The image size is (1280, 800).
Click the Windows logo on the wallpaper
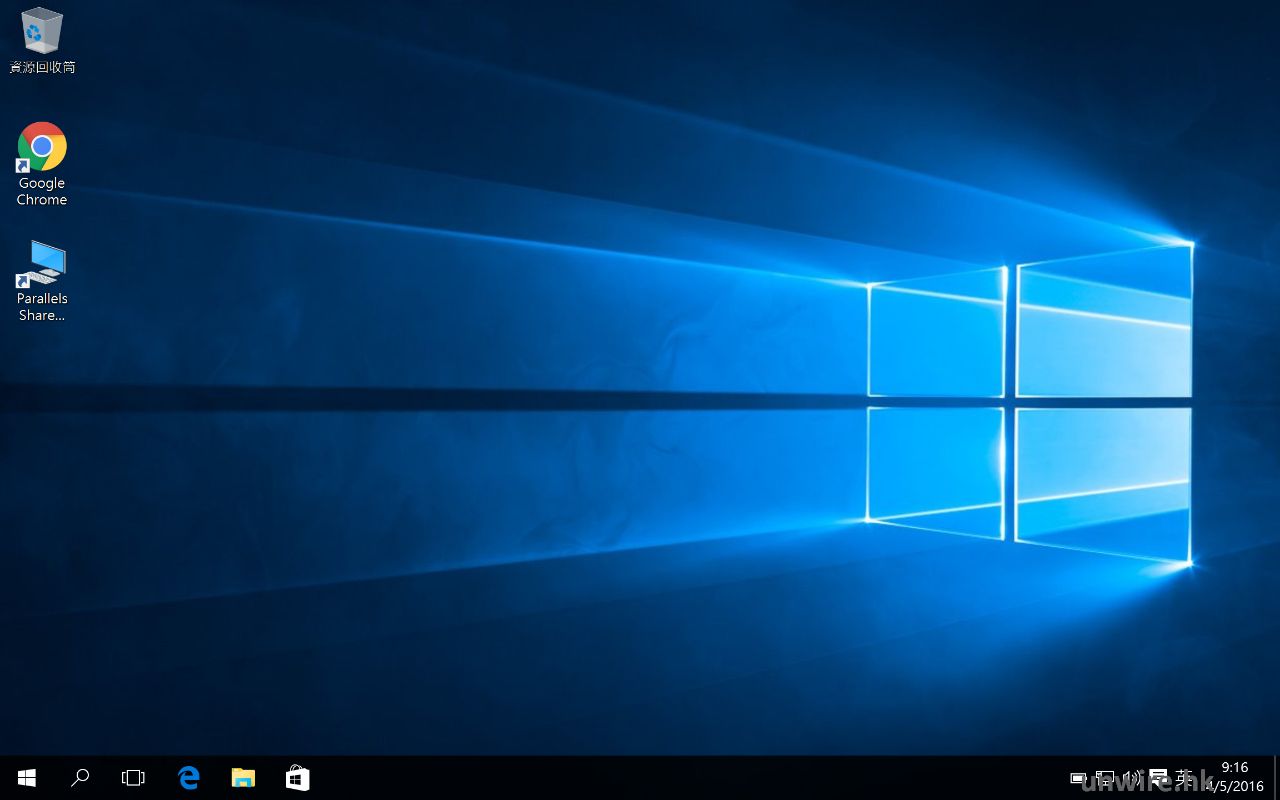[1028, 400]
